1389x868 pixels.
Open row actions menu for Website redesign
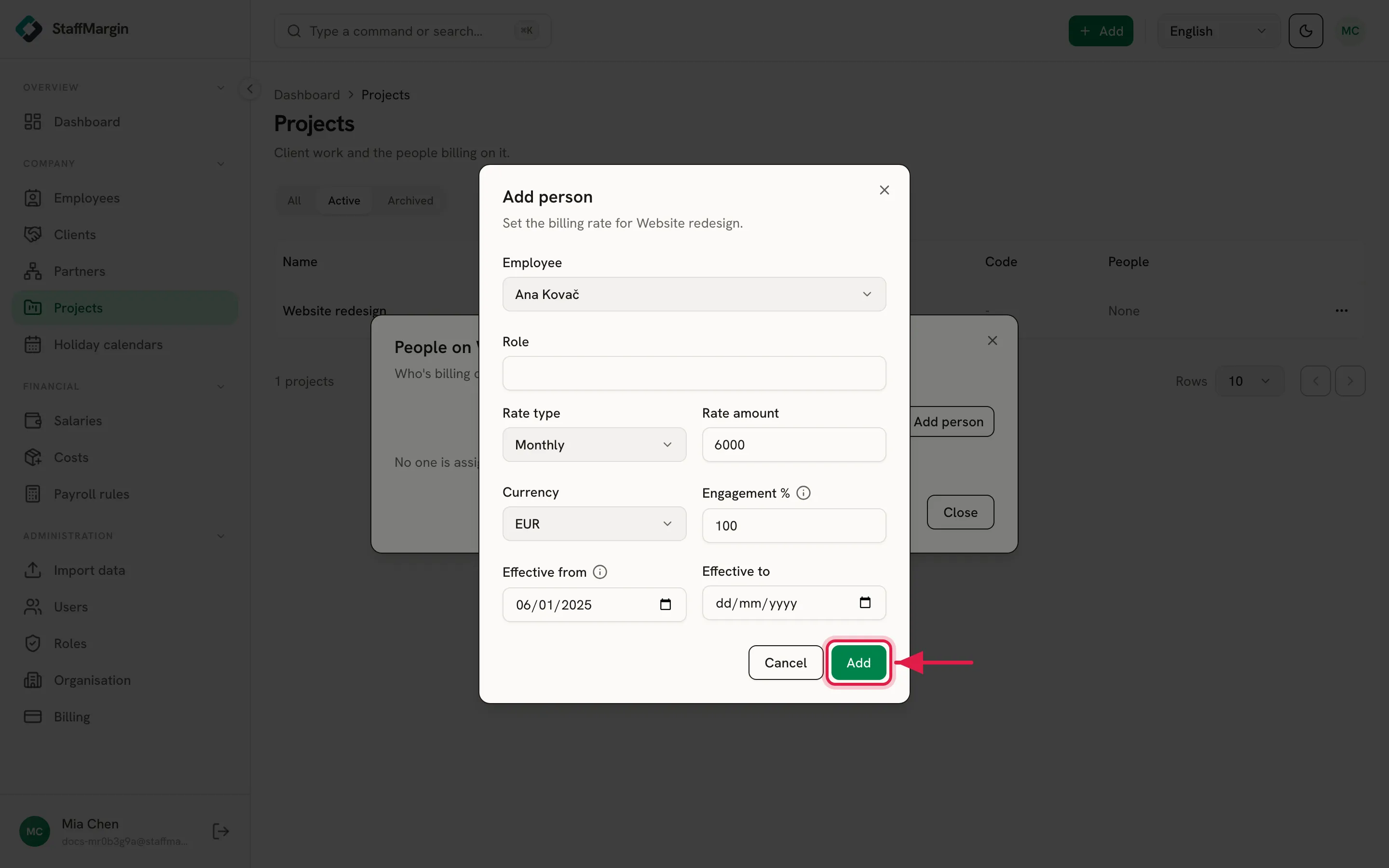[x=1341, y=311]
